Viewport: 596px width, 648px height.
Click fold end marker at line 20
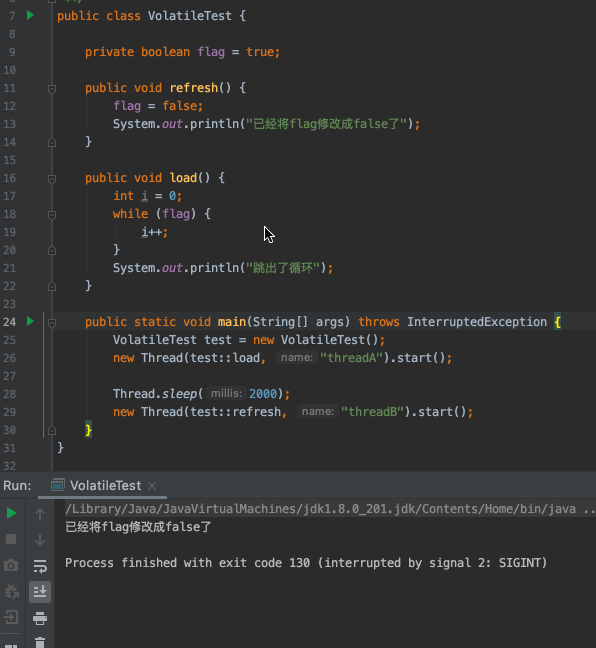coord(52,250)
